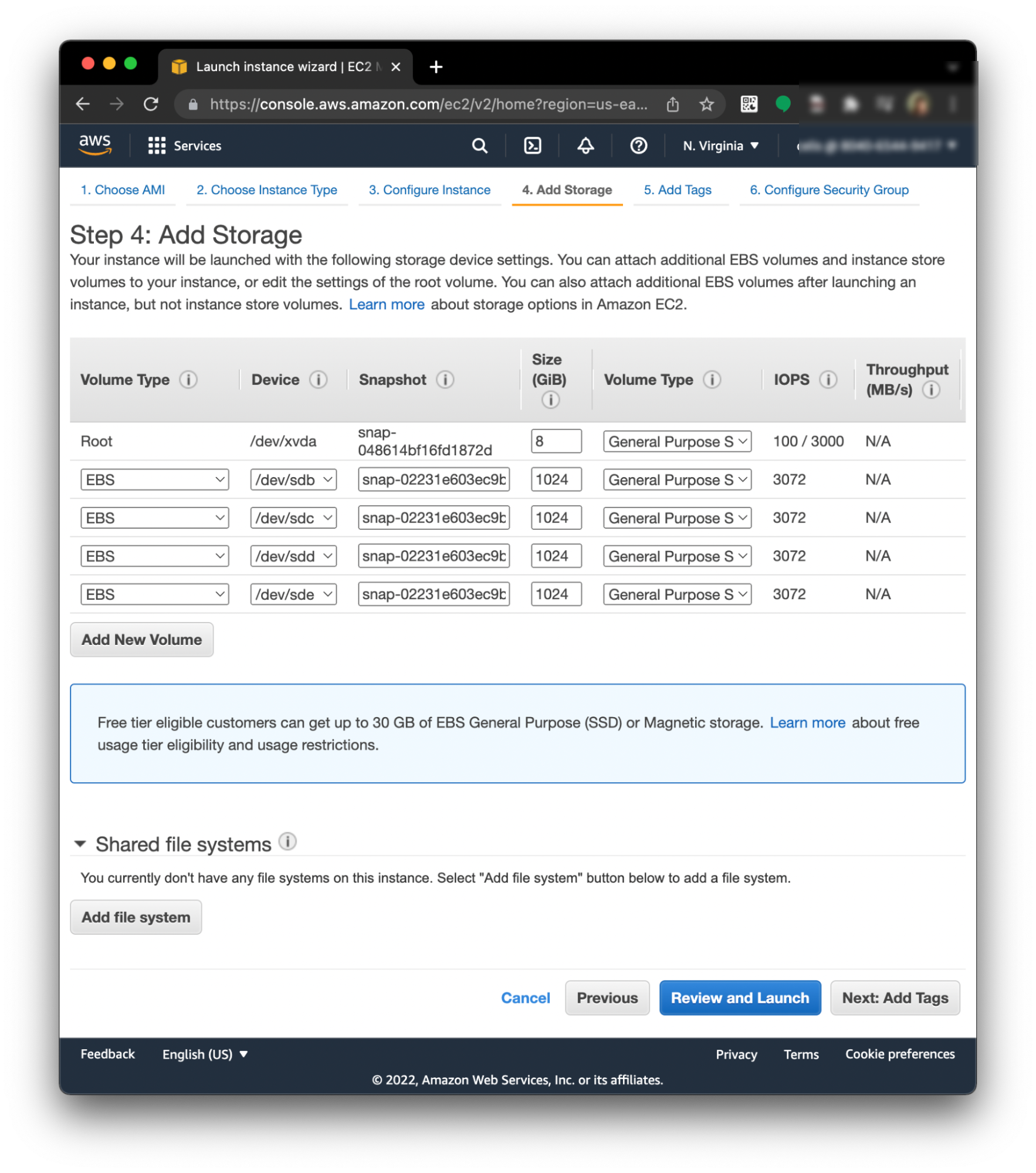
Task: Click the AWS search magnifier icon
Action: (x=479, y=146)
